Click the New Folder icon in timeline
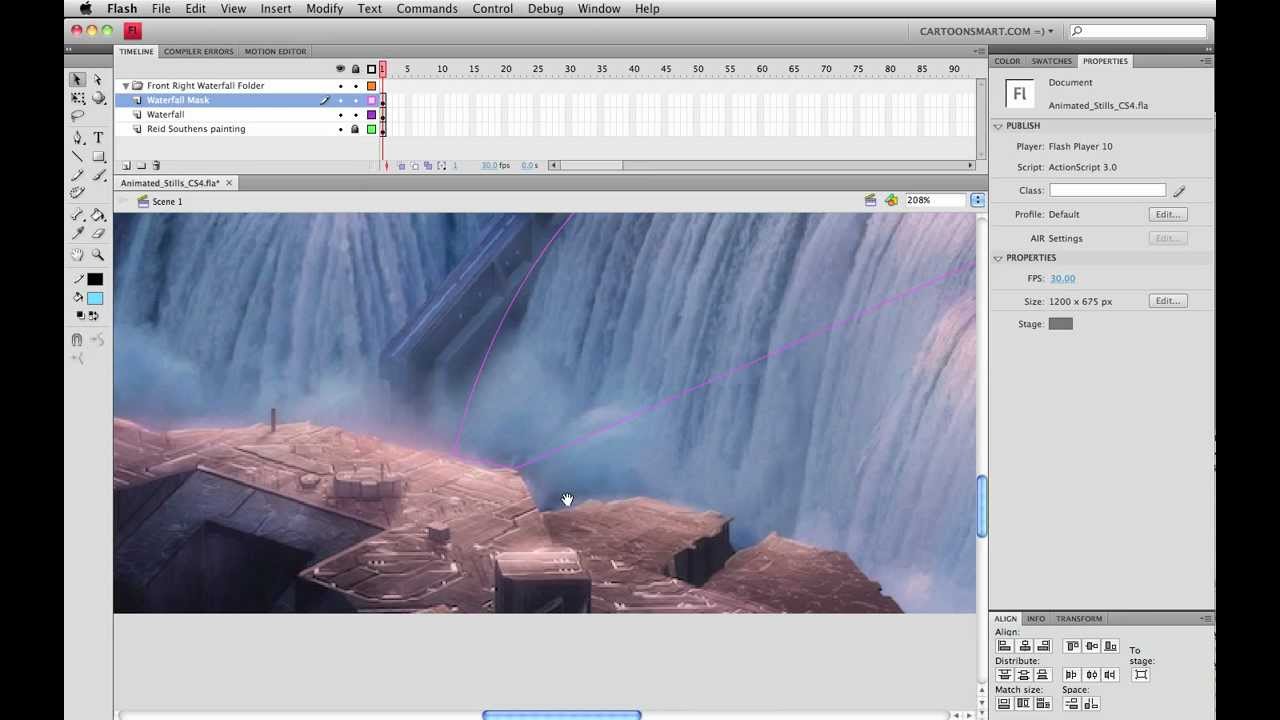Image resolution: width=1280 pixels, height=720 pixels. (141, 166)
